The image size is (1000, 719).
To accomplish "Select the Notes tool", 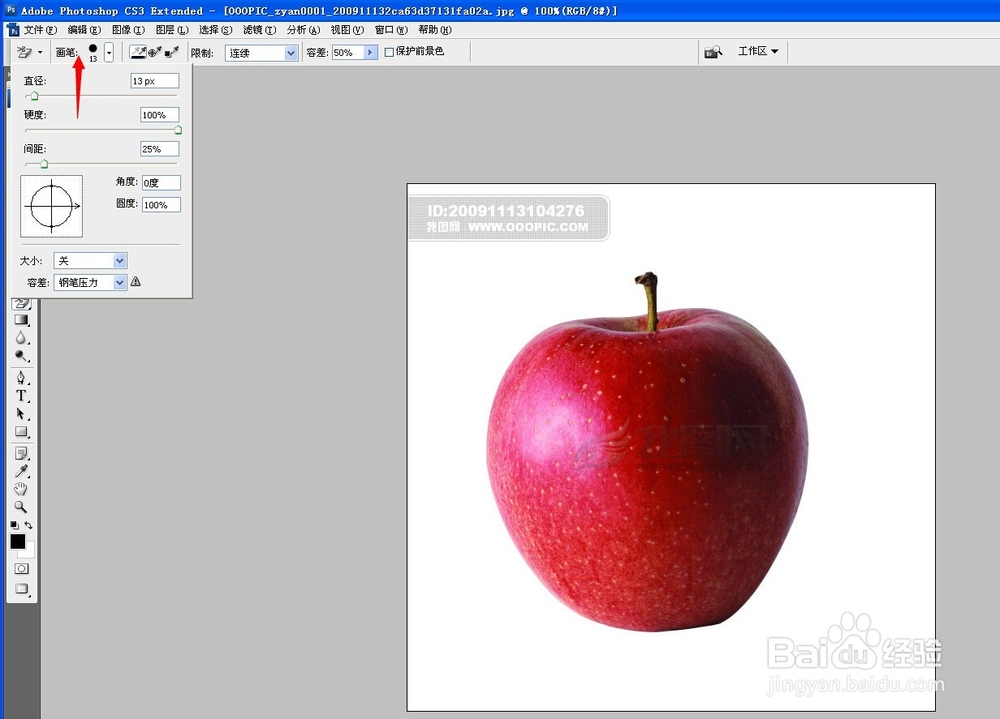I will (x=21, y=453).
